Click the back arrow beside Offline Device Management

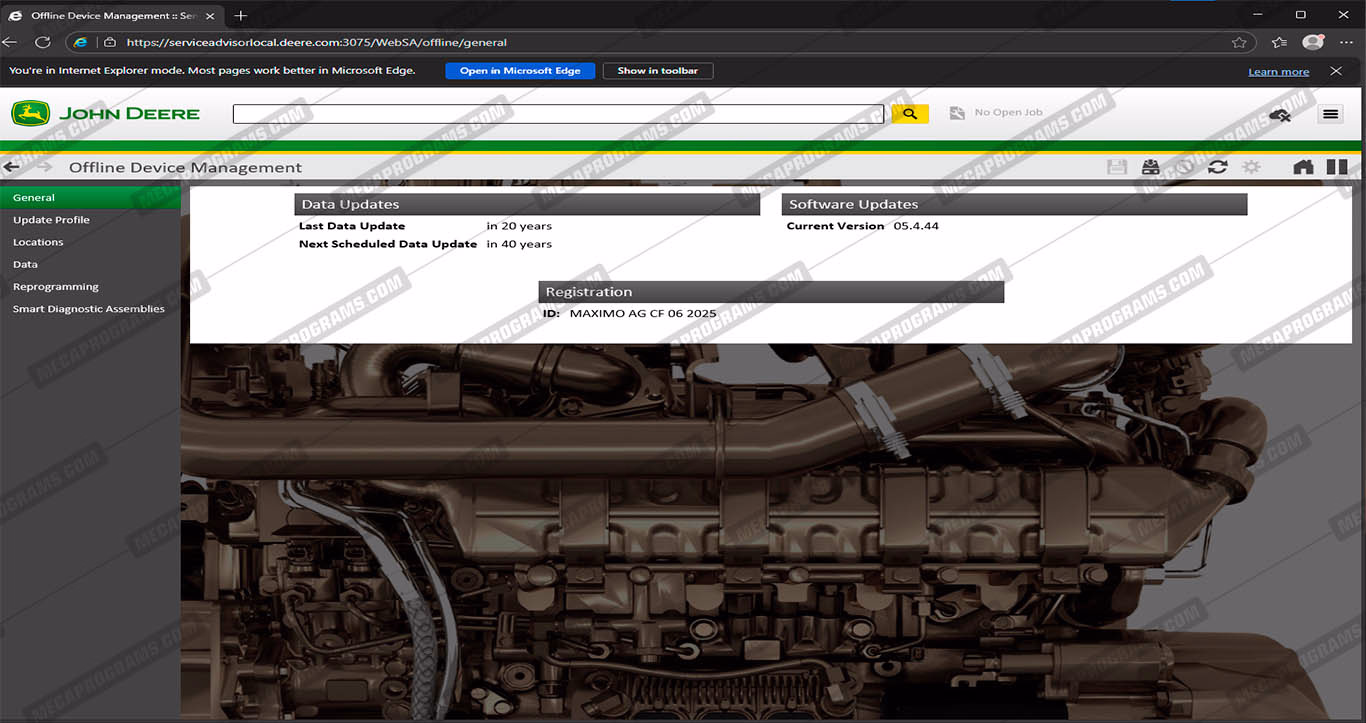click(12, 167)
